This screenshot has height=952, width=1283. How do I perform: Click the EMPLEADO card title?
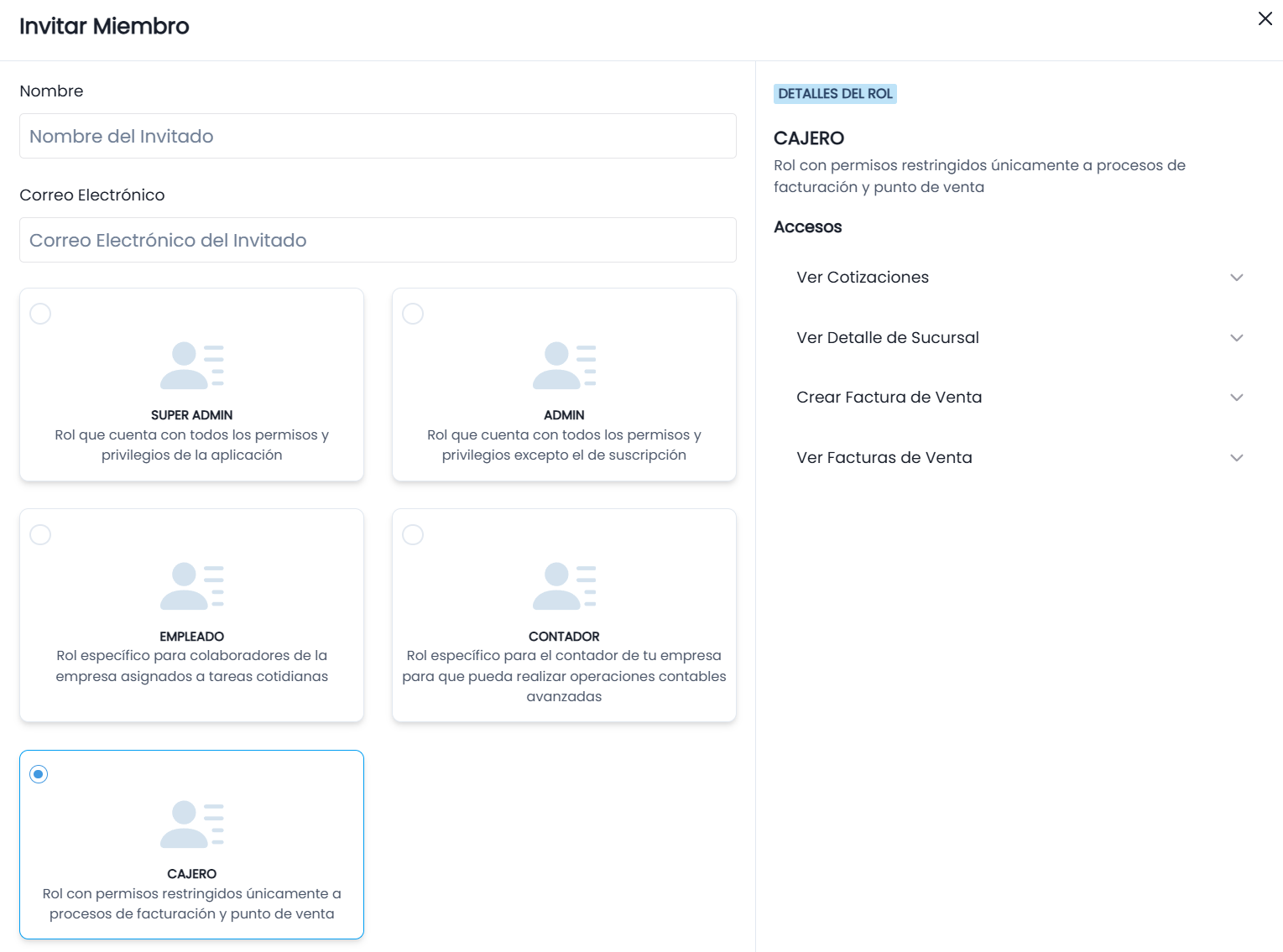point(192,637)
